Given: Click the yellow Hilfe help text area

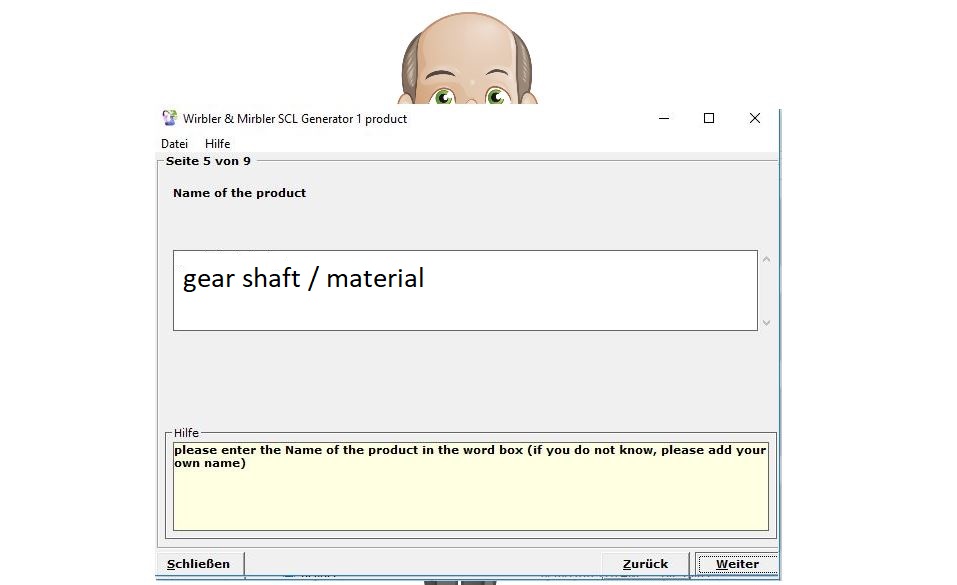Looking at the screenshot, I should point(470,497).
